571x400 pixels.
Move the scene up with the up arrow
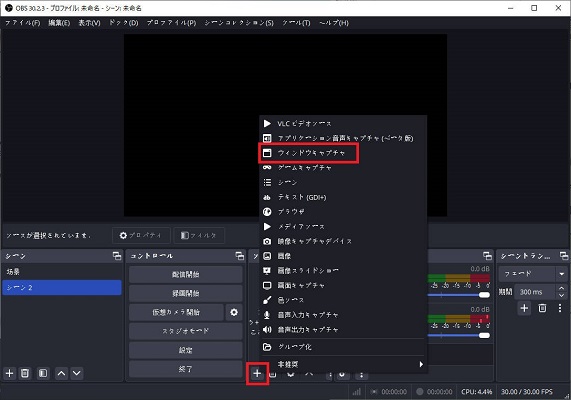[x=62, y=373]
